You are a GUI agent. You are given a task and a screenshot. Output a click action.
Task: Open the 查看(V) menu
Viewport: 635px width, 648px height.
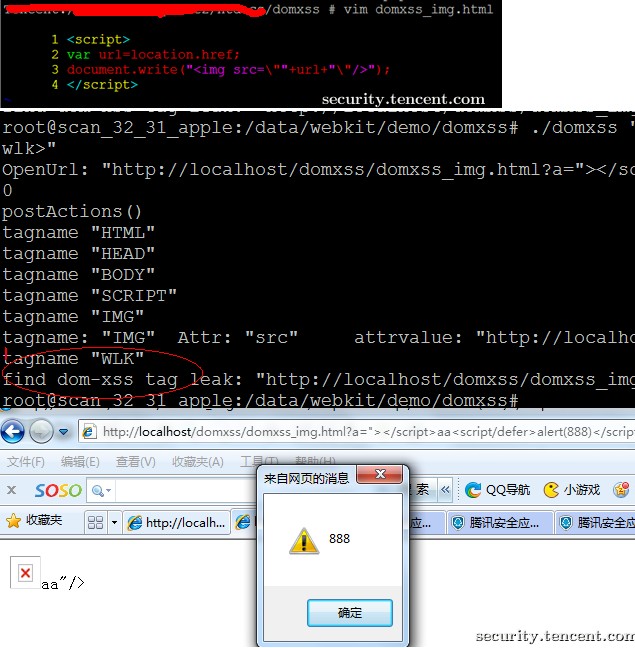point(135,461)
